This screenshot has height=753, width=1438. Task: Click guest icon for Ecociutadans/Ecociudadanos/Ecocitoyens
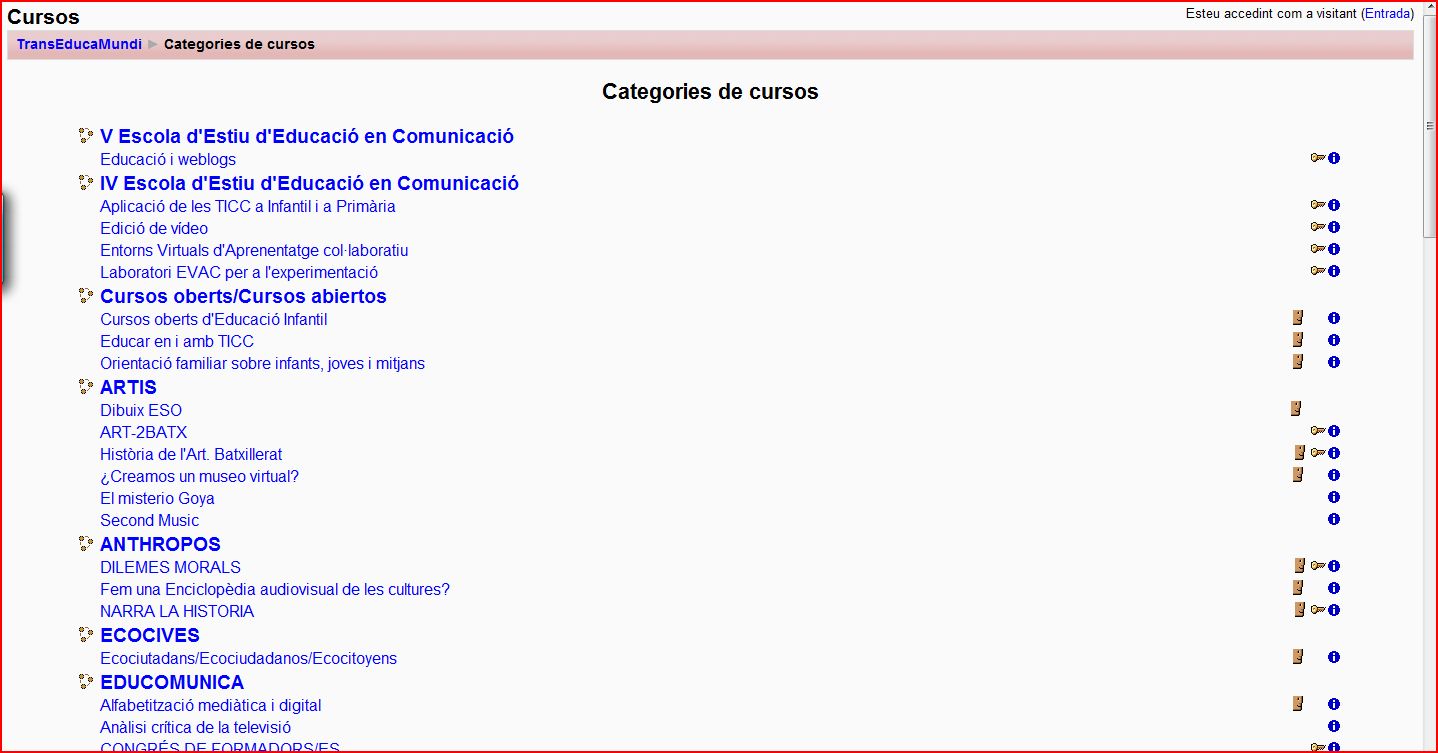(1297, 657)
